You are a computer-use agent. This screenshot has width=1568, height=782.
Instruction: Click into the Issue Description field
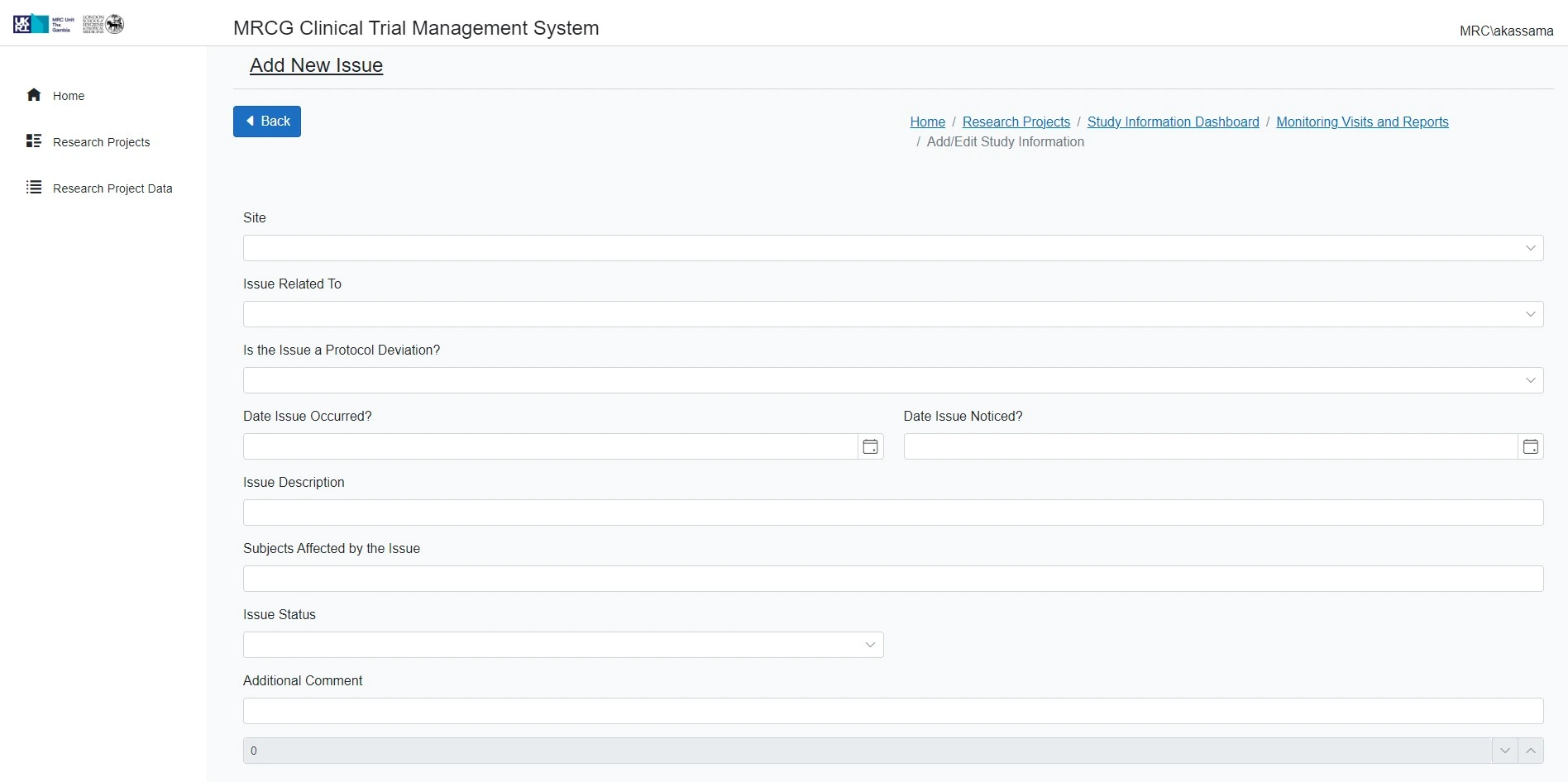click(x=892, y=513)
